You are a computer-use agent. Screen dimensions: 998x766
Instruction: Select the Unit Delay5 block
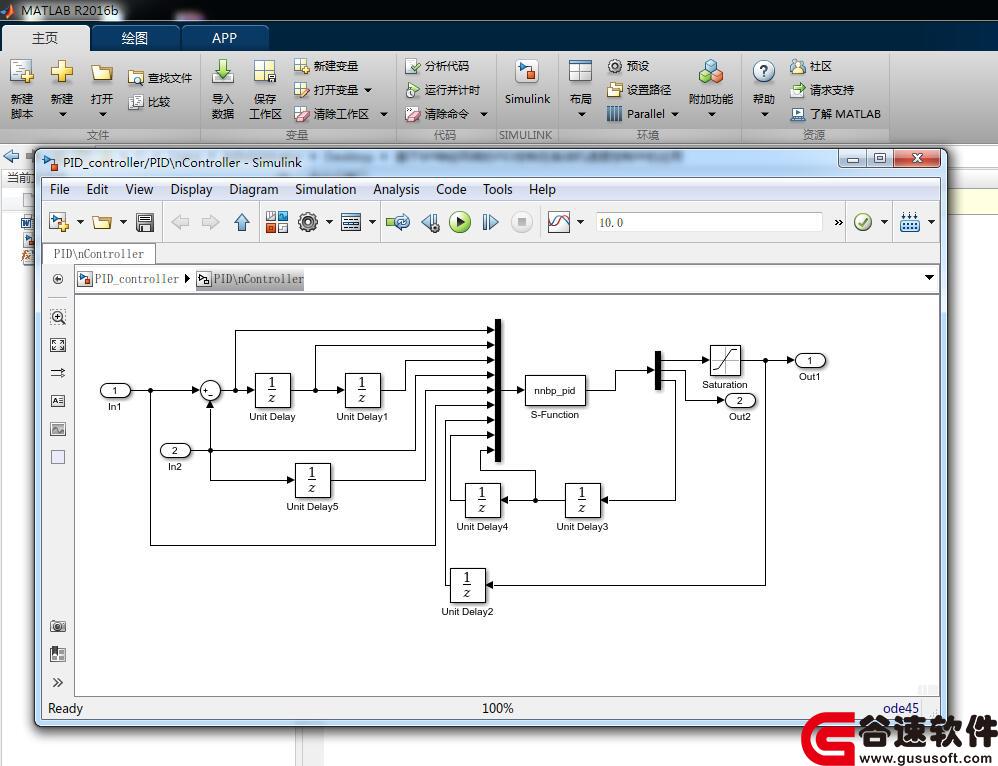point(312,480)
